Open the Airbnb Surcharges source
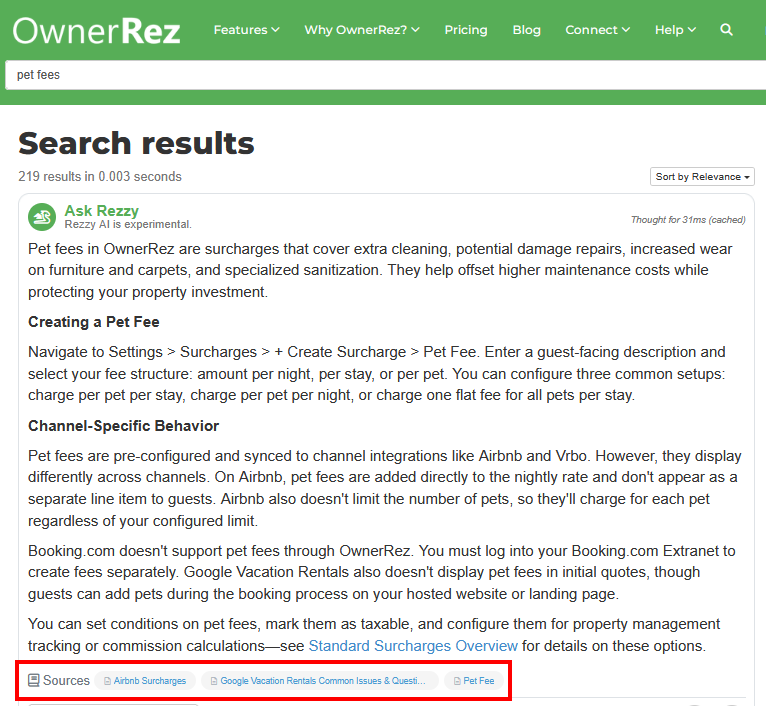Viewport: 766px width, 706px height. point(145,681)
